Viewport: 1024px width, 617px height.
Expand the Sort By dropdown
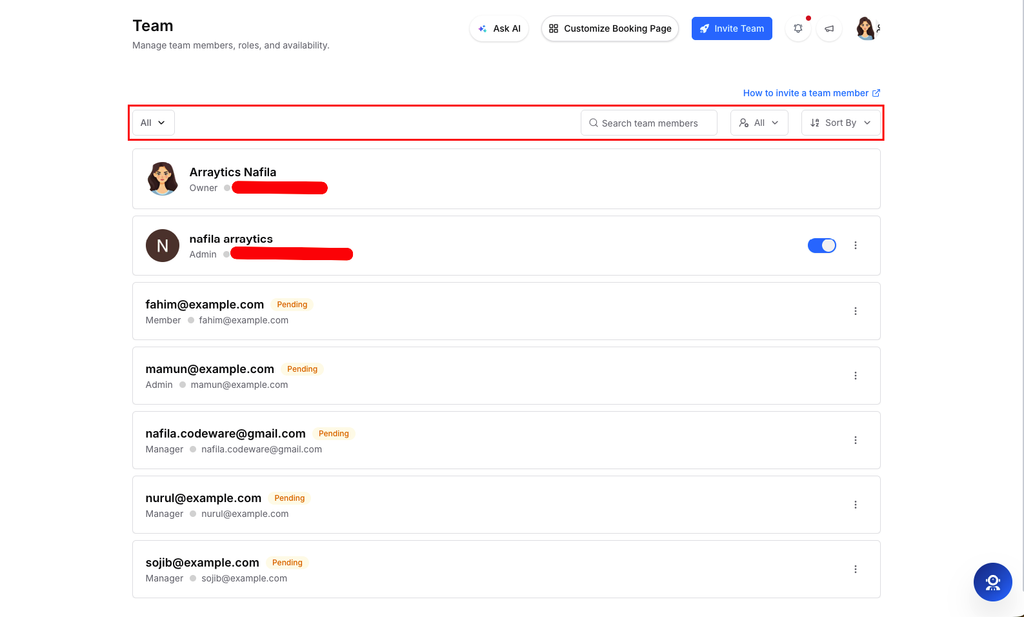[840, 123]
